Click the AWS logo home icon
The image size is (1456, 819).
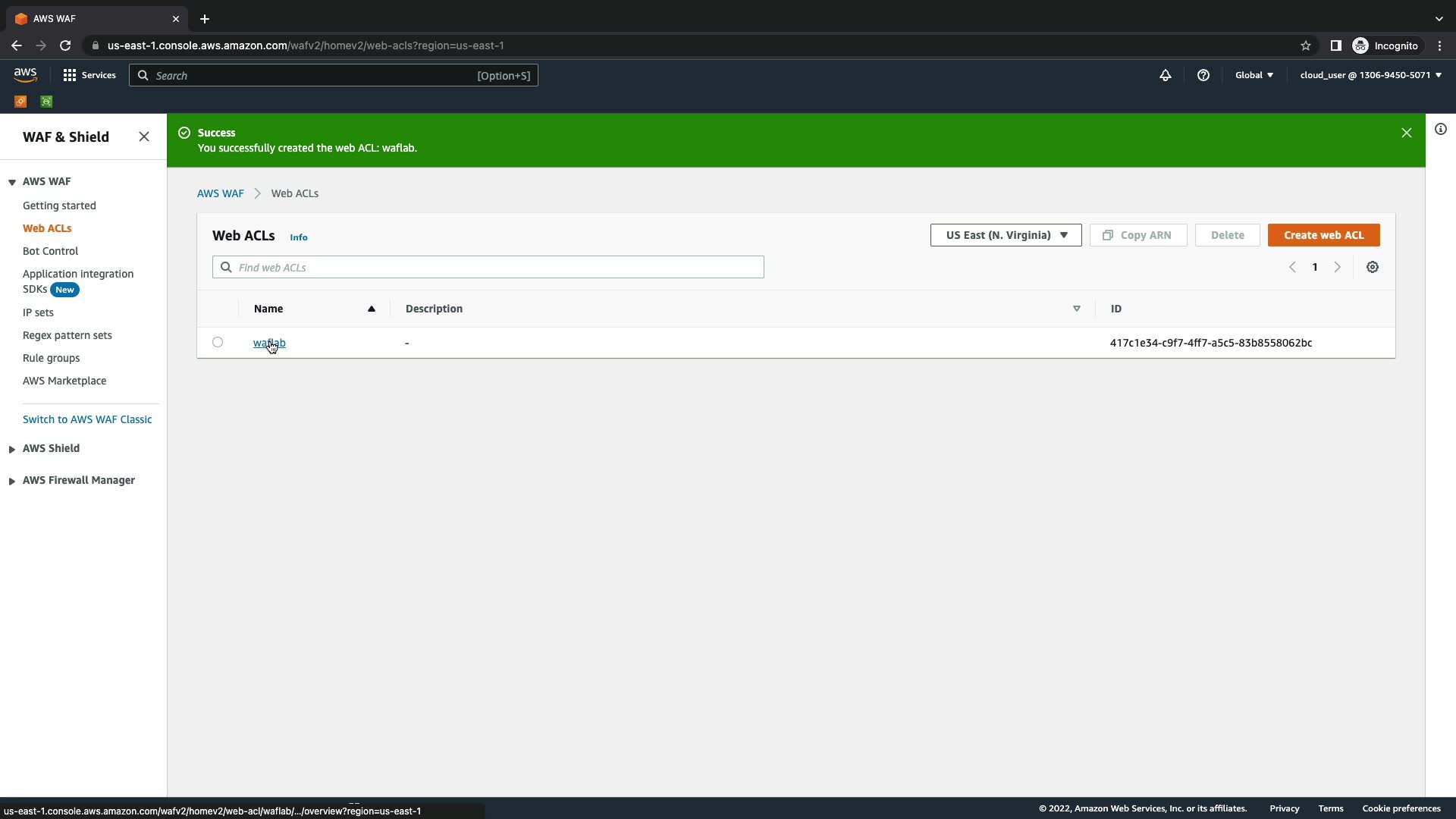(x=25, y=74)
